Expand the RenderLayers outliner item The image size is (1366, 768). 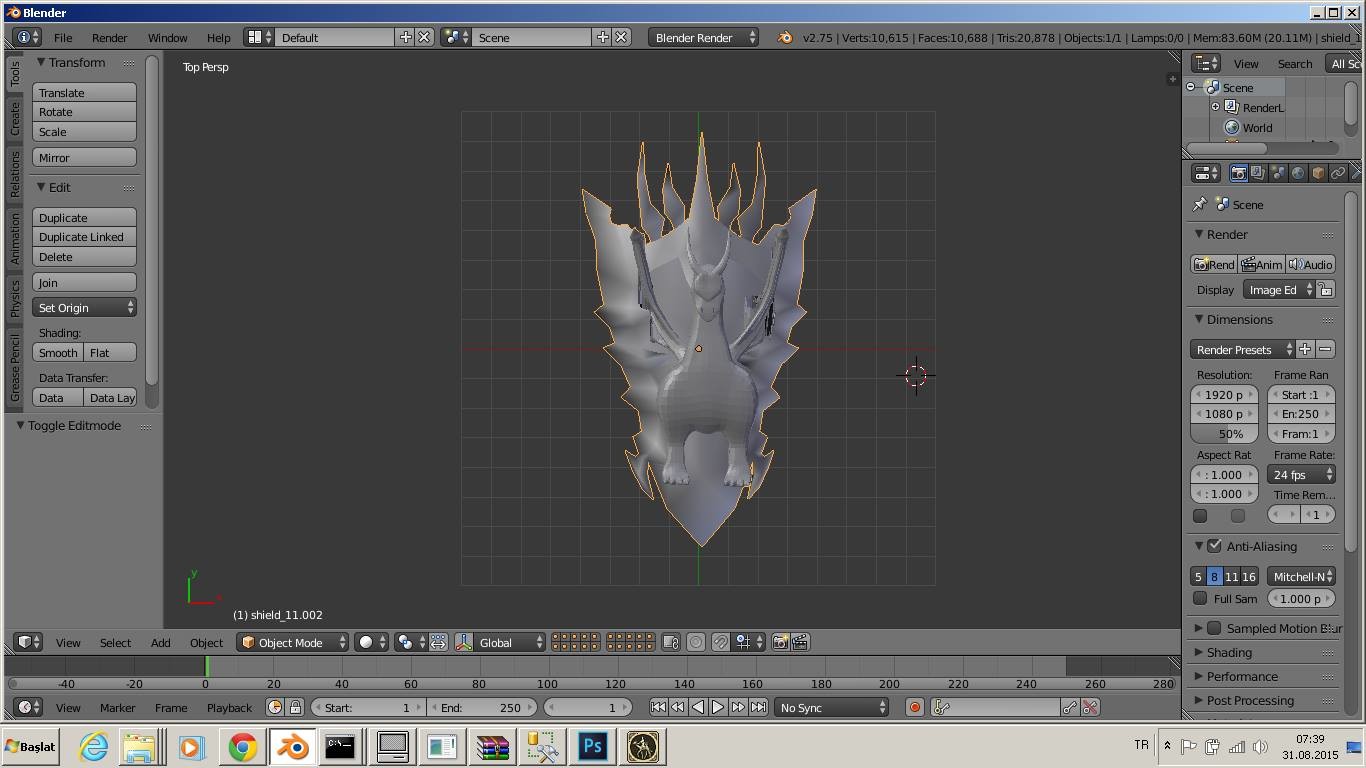click(x=1216, y=107)
